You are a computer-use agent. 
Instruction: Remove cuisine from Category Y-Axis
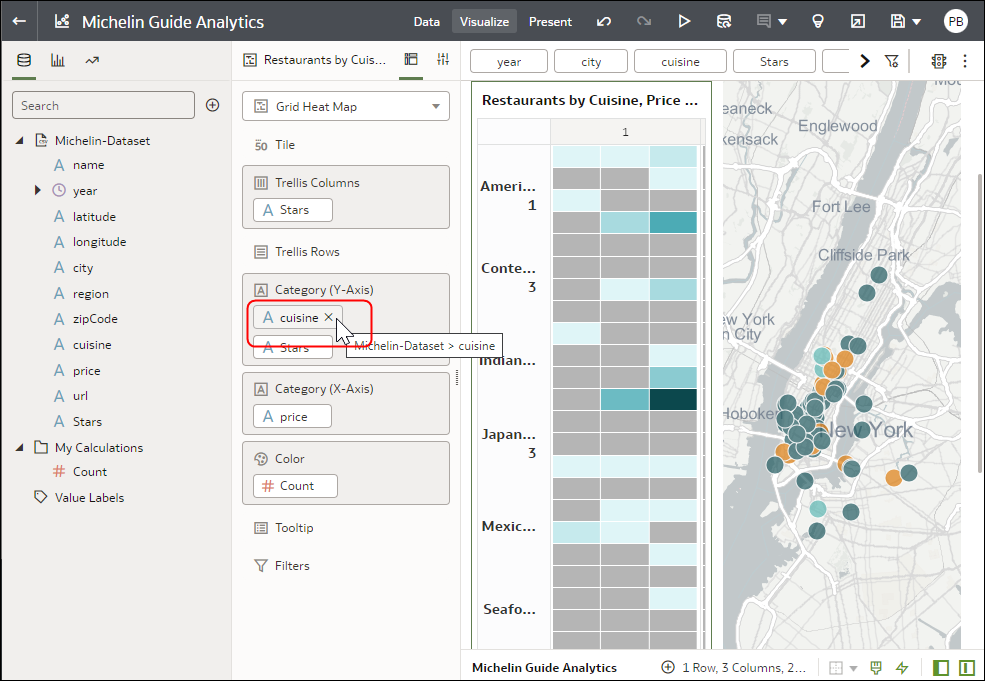(328, 317)
